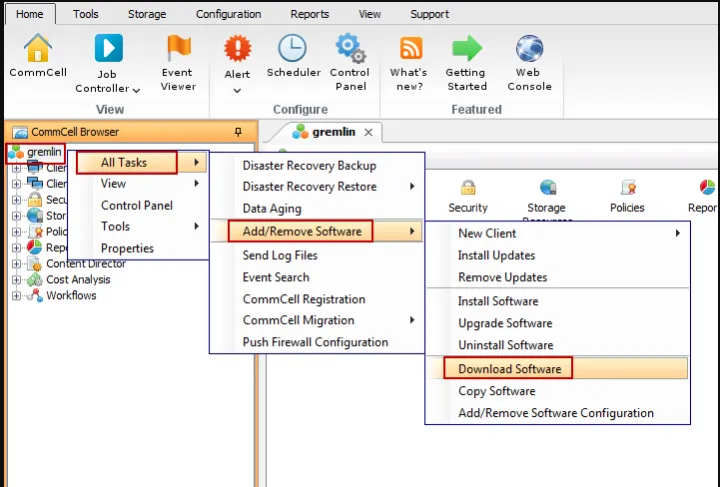Launch the Web Console globe icon
This screenshot has height=487, width=720.
point(529,48)
